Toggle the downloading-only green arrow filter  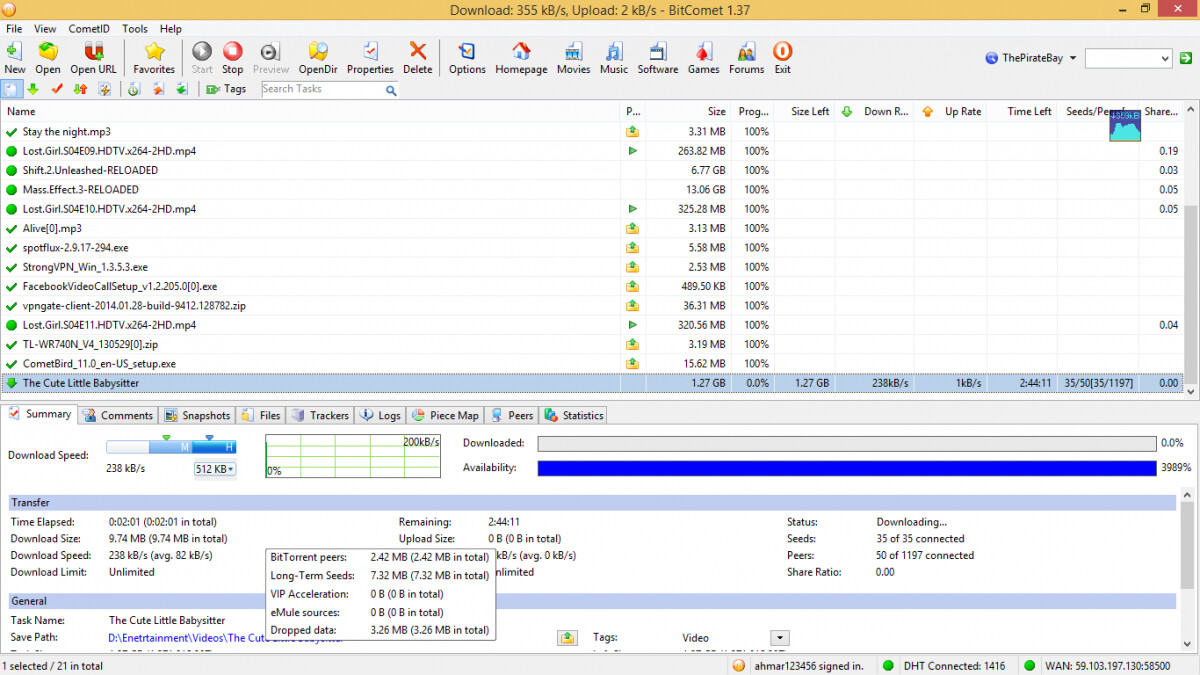[x=33, y=89]
